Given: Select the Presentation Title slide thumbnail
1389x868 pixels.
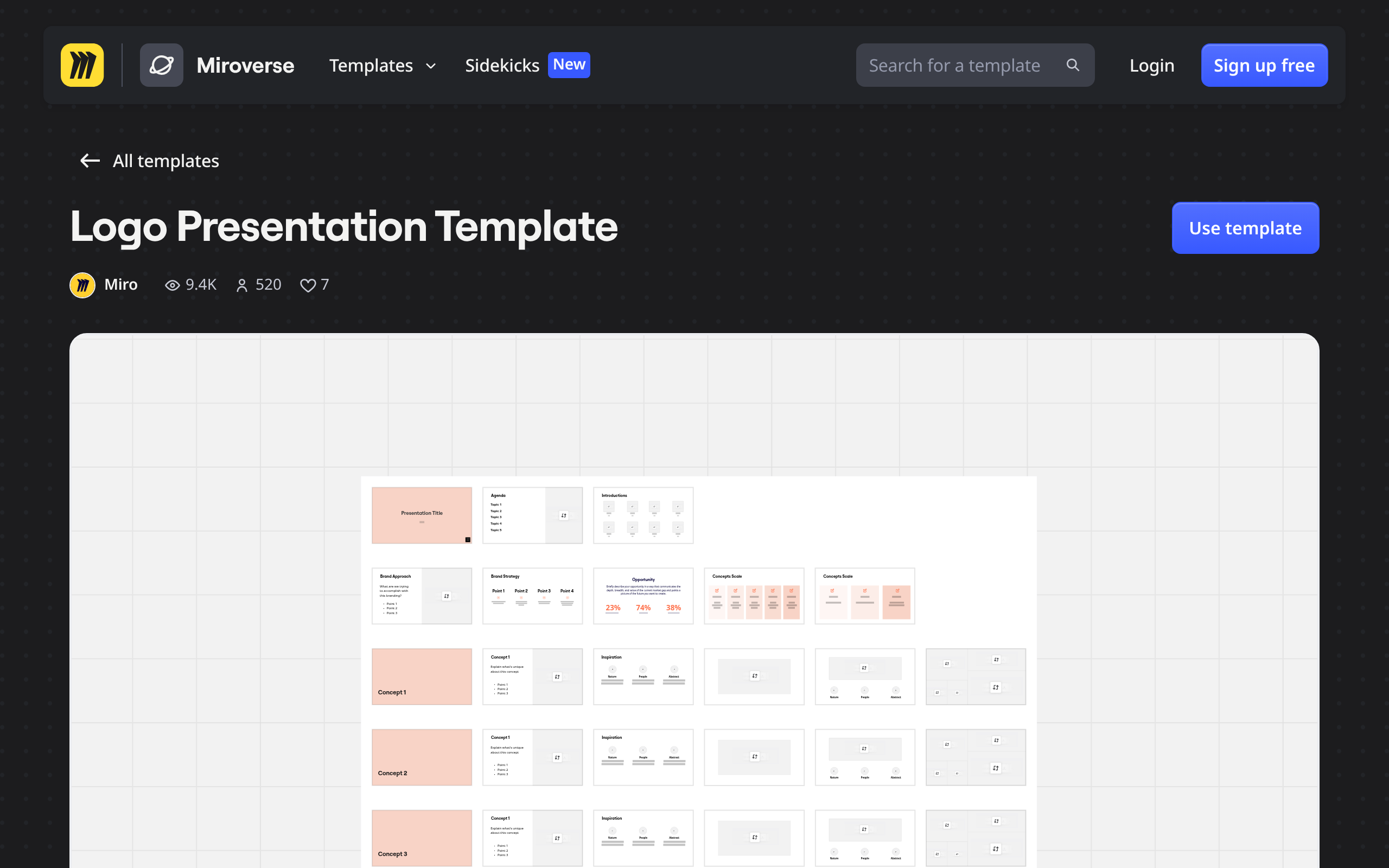Looking at the screenshot, I should [422, 515].
